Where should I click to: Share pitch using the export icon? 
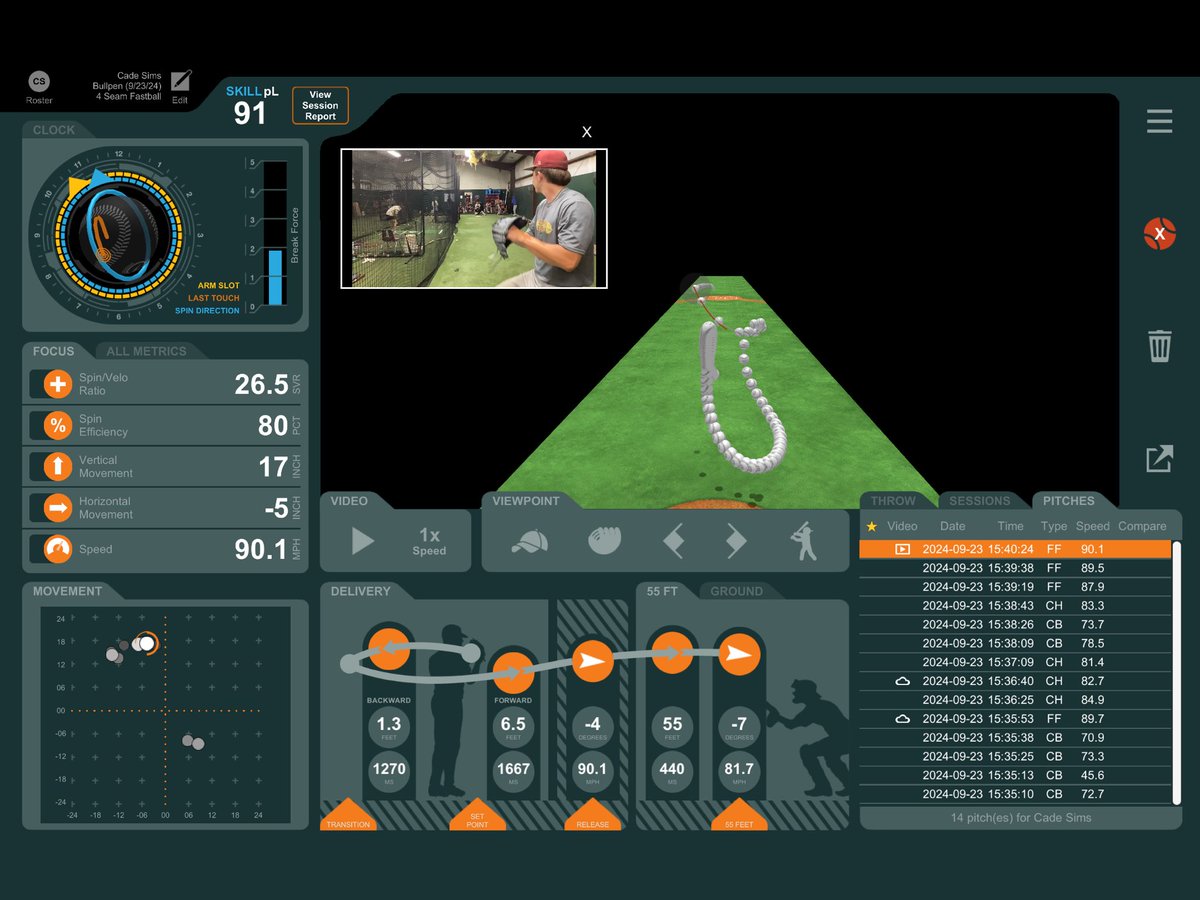(x=1159, y=459)
